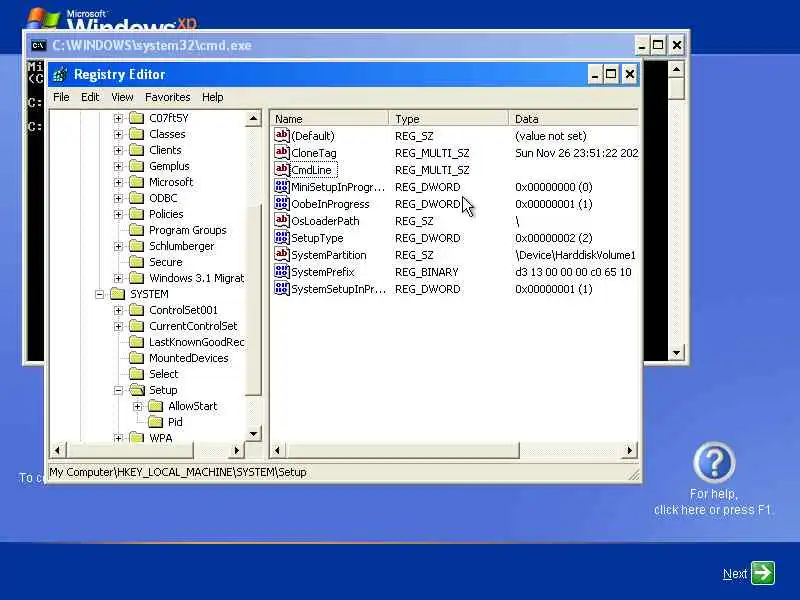800x600 pixels.
Task: Select the Secure folder icon
Action: coord(136,262)
